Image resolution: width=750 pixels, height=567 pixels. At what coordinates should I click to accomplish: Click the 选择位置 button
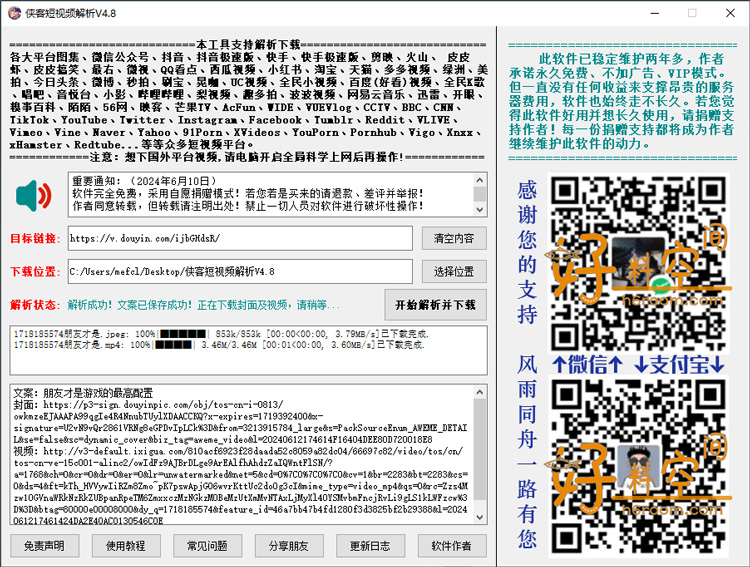(454, 272)
